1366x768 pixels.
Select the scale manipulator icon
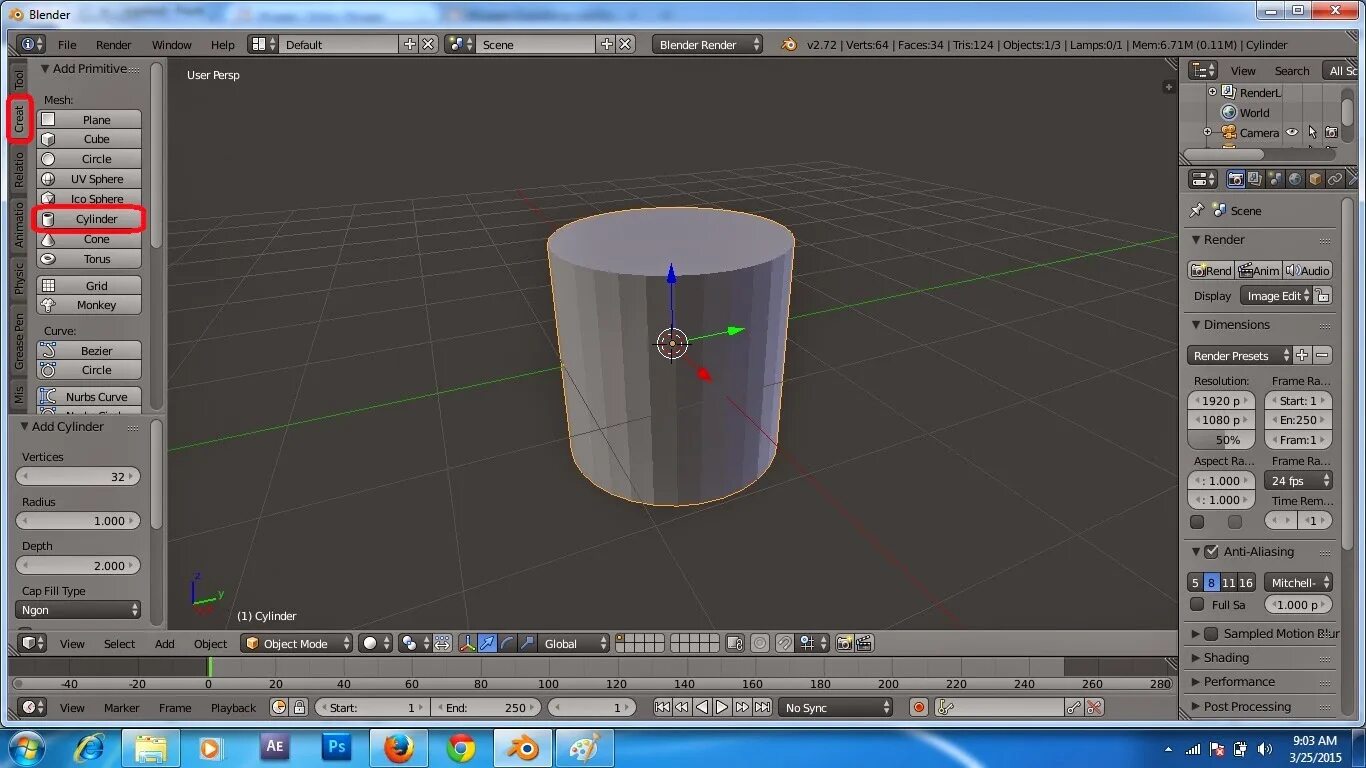click(x=527, y=643)
